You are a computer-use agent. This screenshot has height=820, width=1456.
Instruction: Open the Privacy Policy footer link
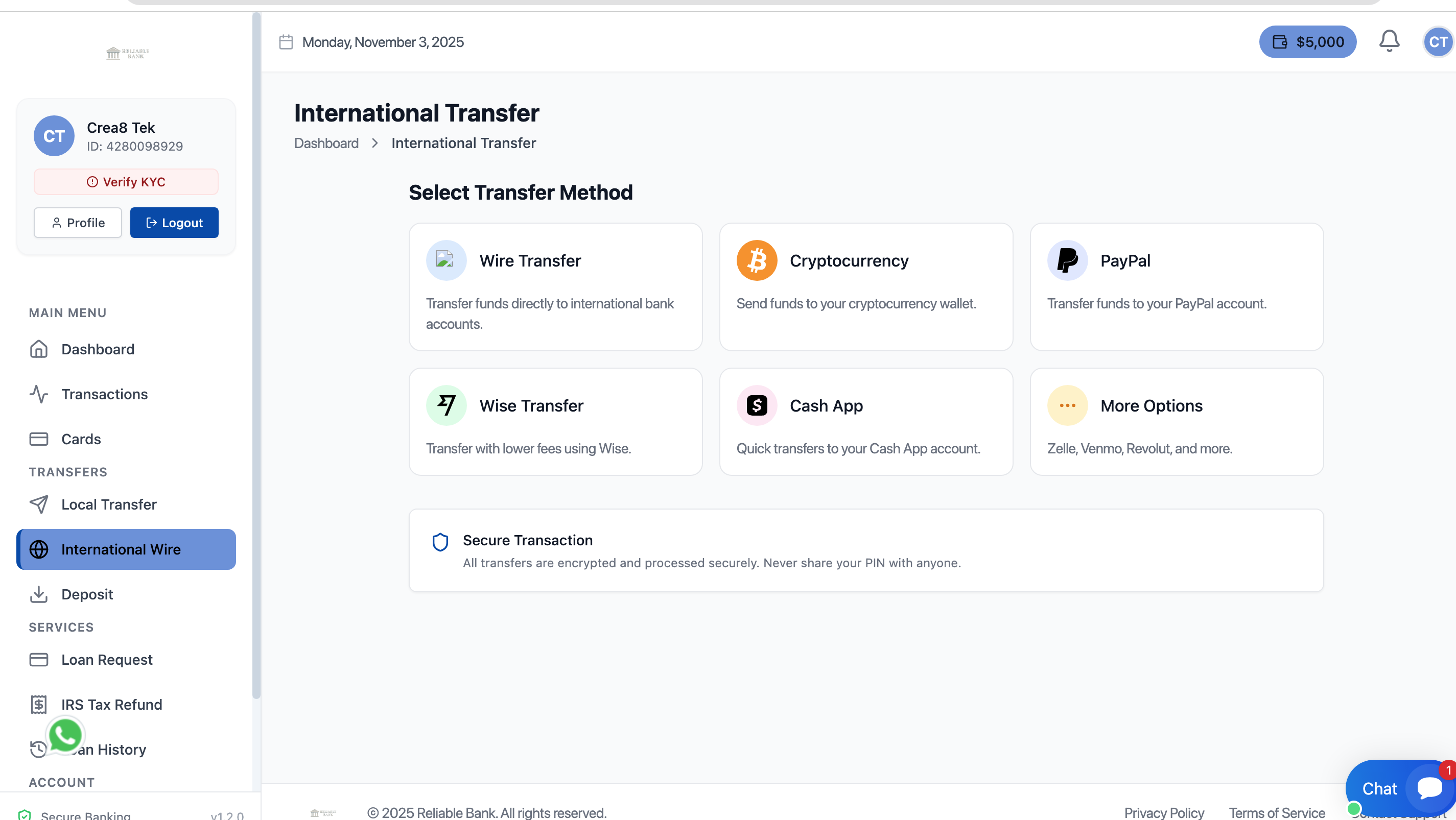(1164, 812)
